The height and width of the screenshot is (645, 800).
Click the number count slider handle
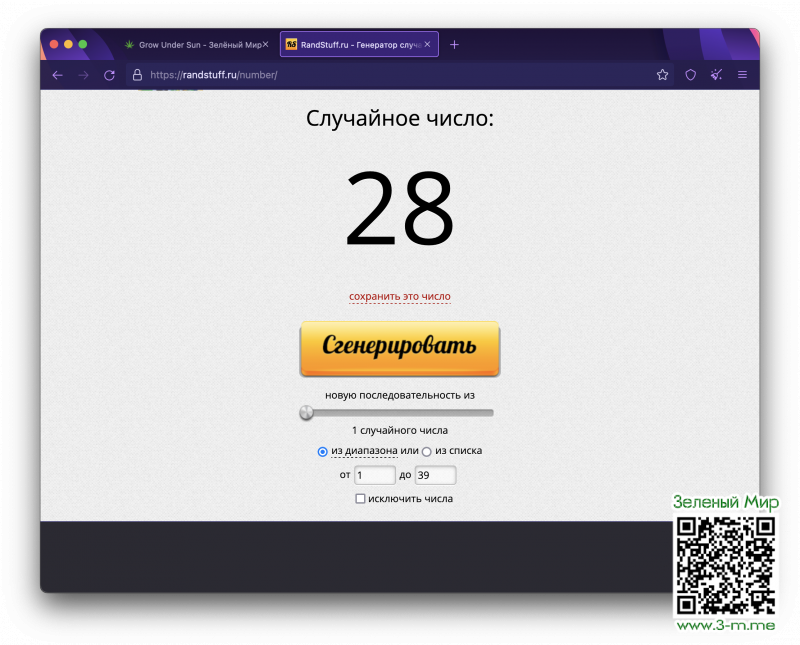point(307,413)
